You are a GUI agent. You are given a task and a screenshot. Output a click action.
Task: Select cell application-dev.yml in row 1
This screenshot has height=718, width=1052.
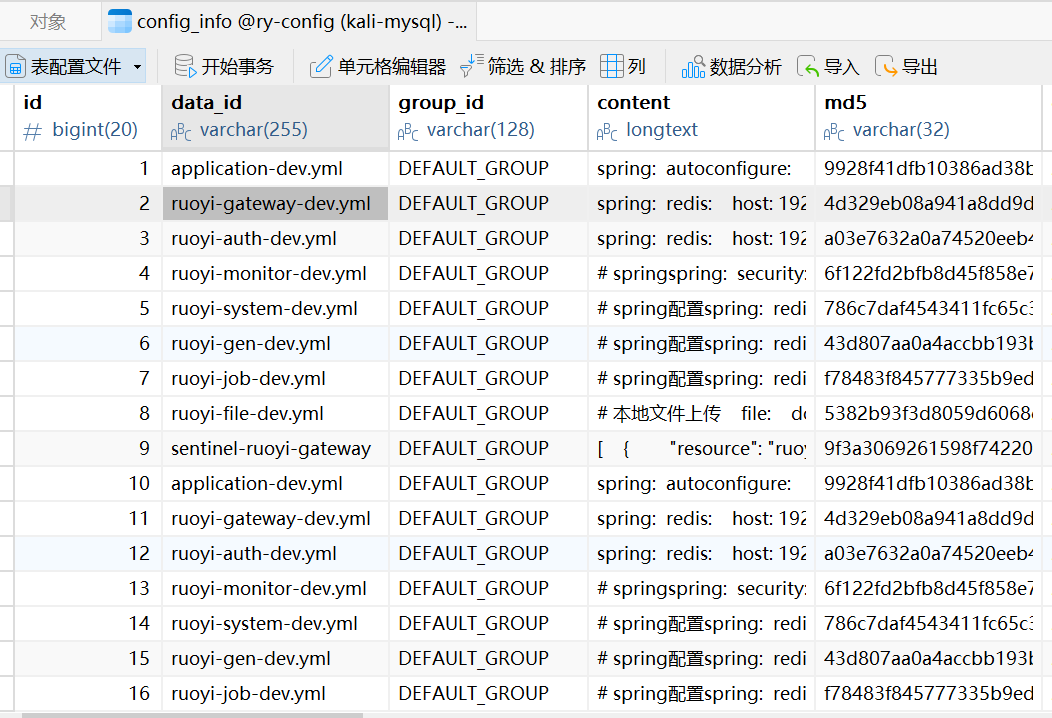point(275,168)
